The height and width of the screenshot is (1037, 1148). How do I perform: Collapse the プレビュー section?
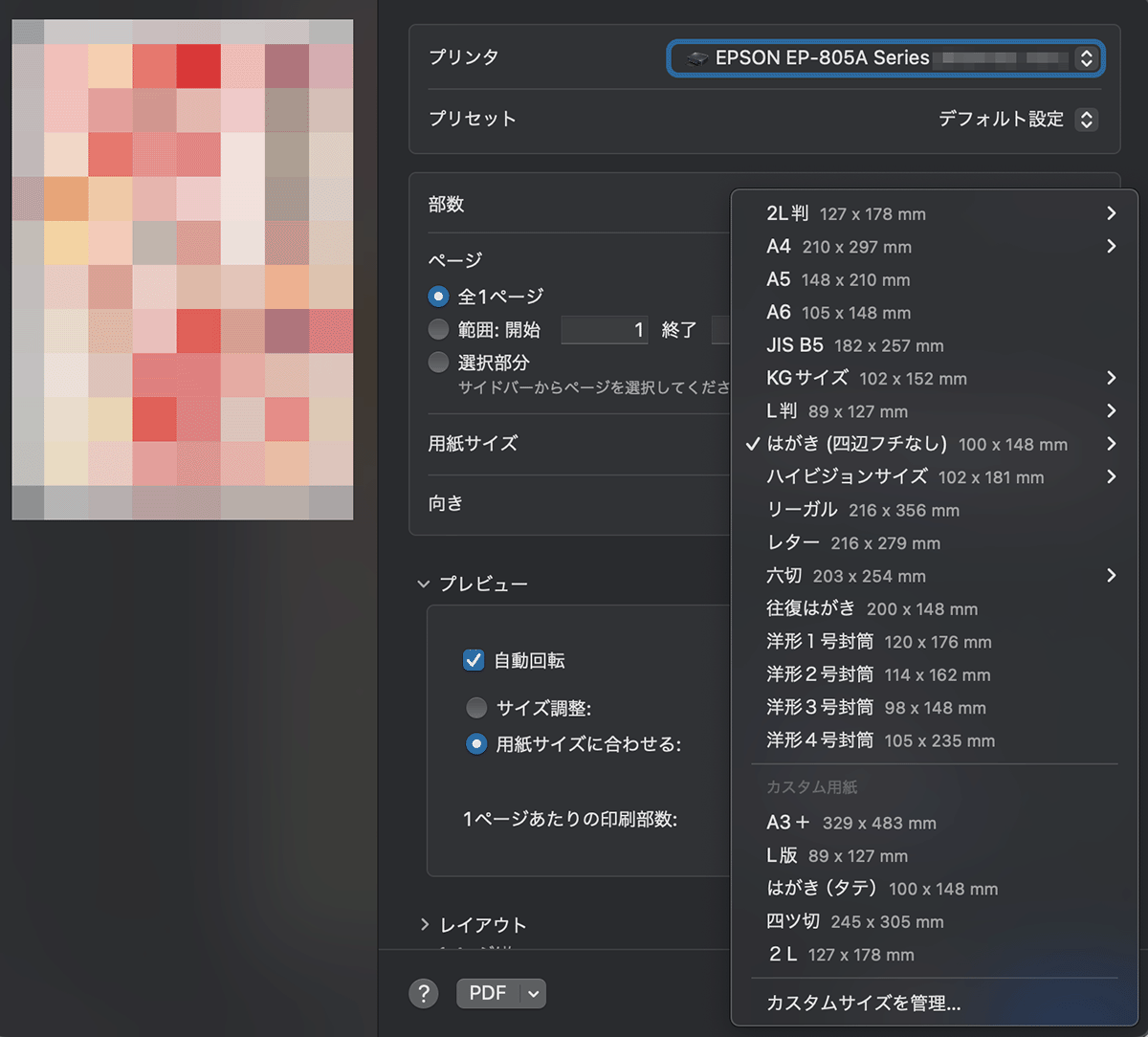coord(424,584)
